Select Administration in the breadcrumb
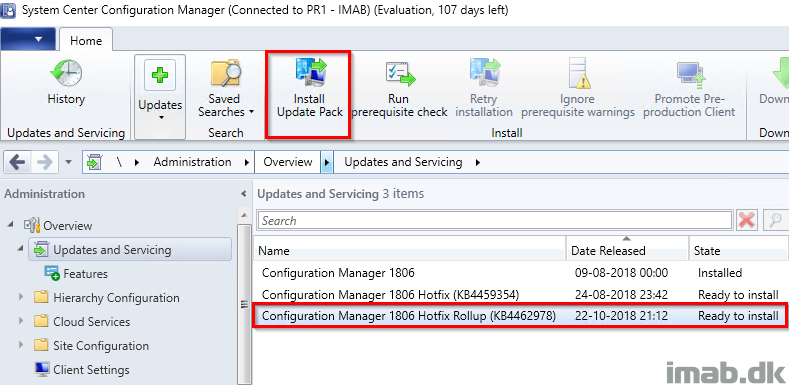This screenshot has height=385, width=789. point(192,162)
